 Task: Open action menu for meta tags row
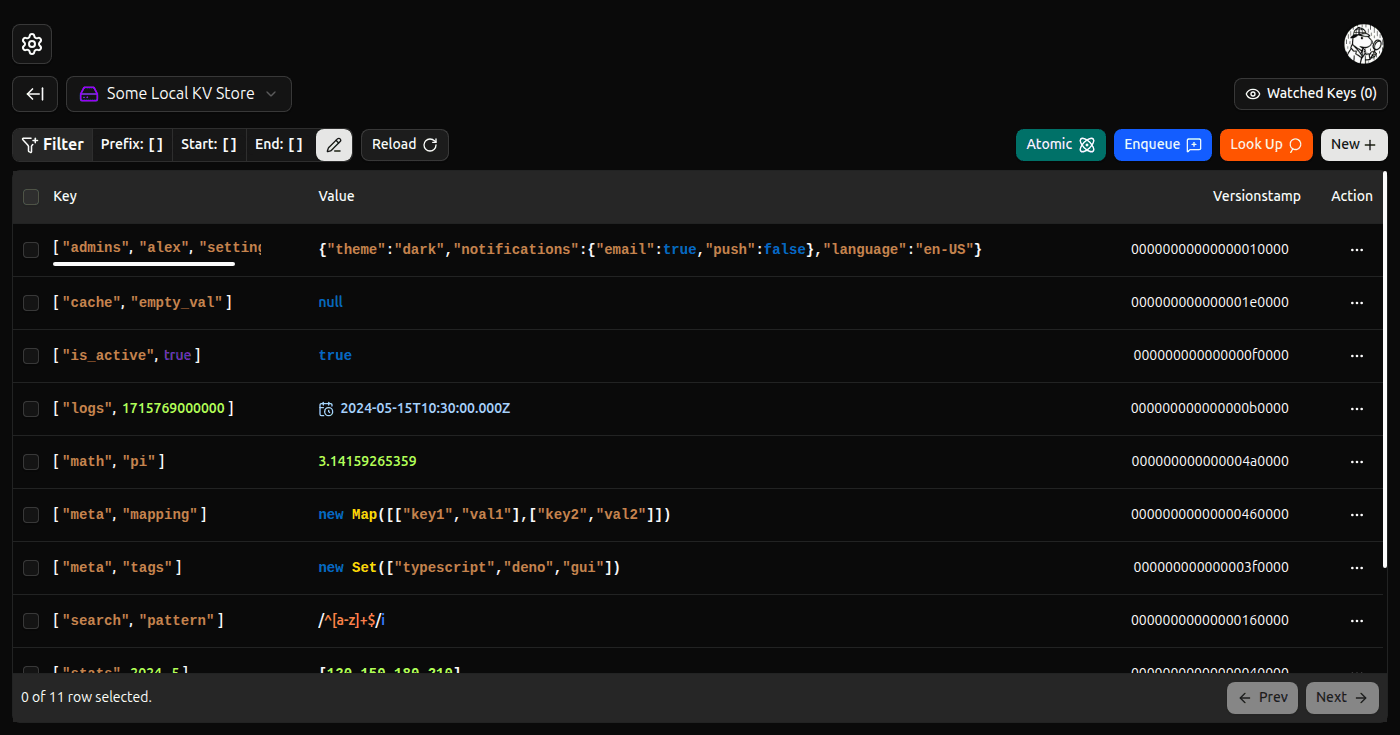1357,568
